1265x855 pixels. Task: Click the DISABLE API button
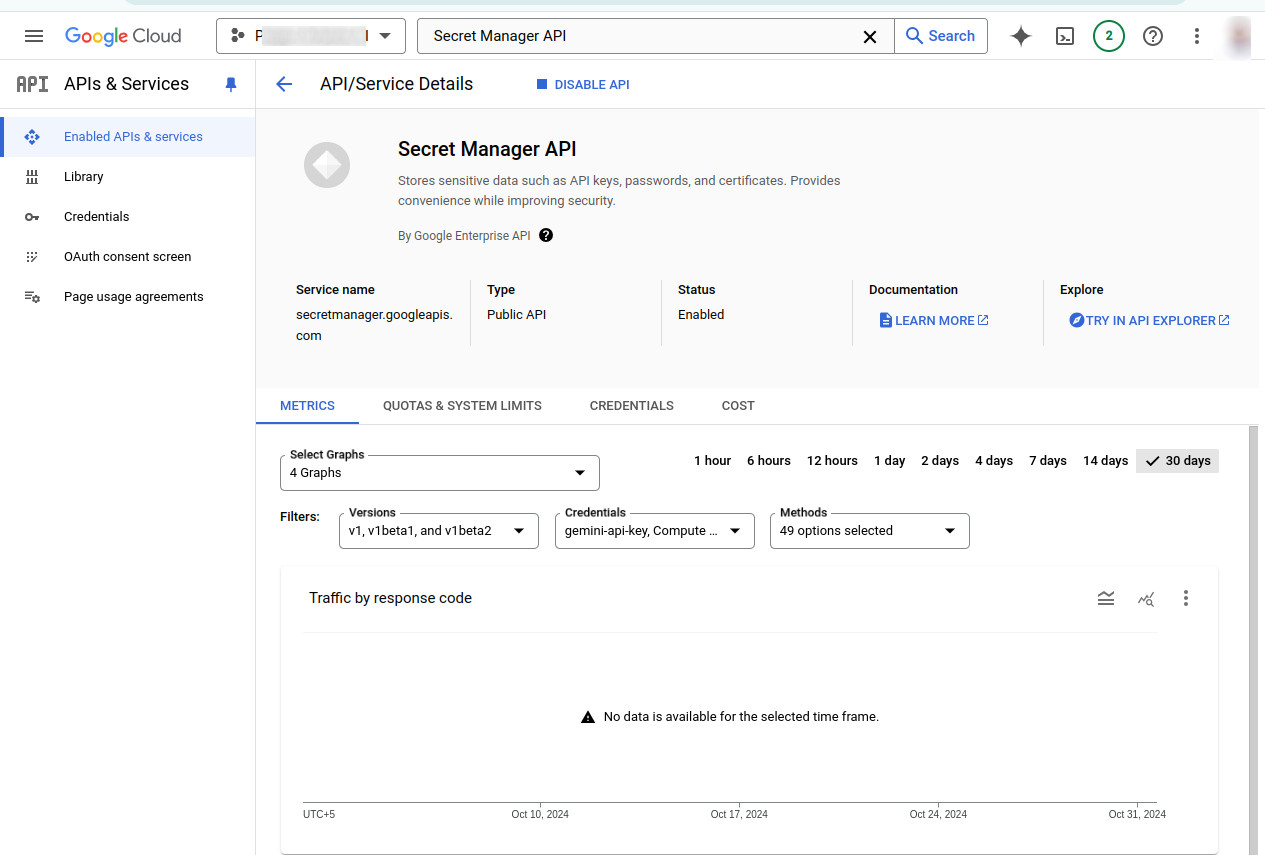pyautogui.click(x=583, y=85)
